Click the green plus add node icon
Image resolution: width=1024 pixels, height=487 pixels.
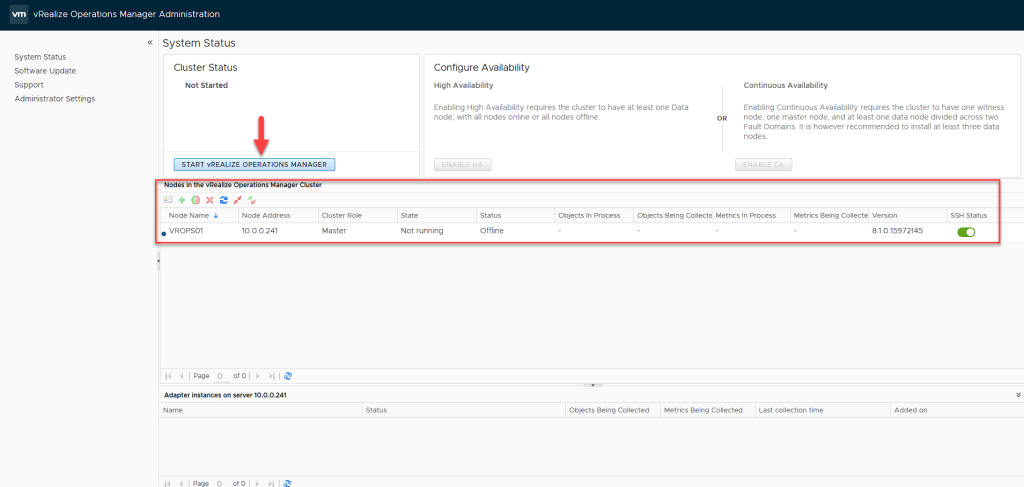pos(182,200)
